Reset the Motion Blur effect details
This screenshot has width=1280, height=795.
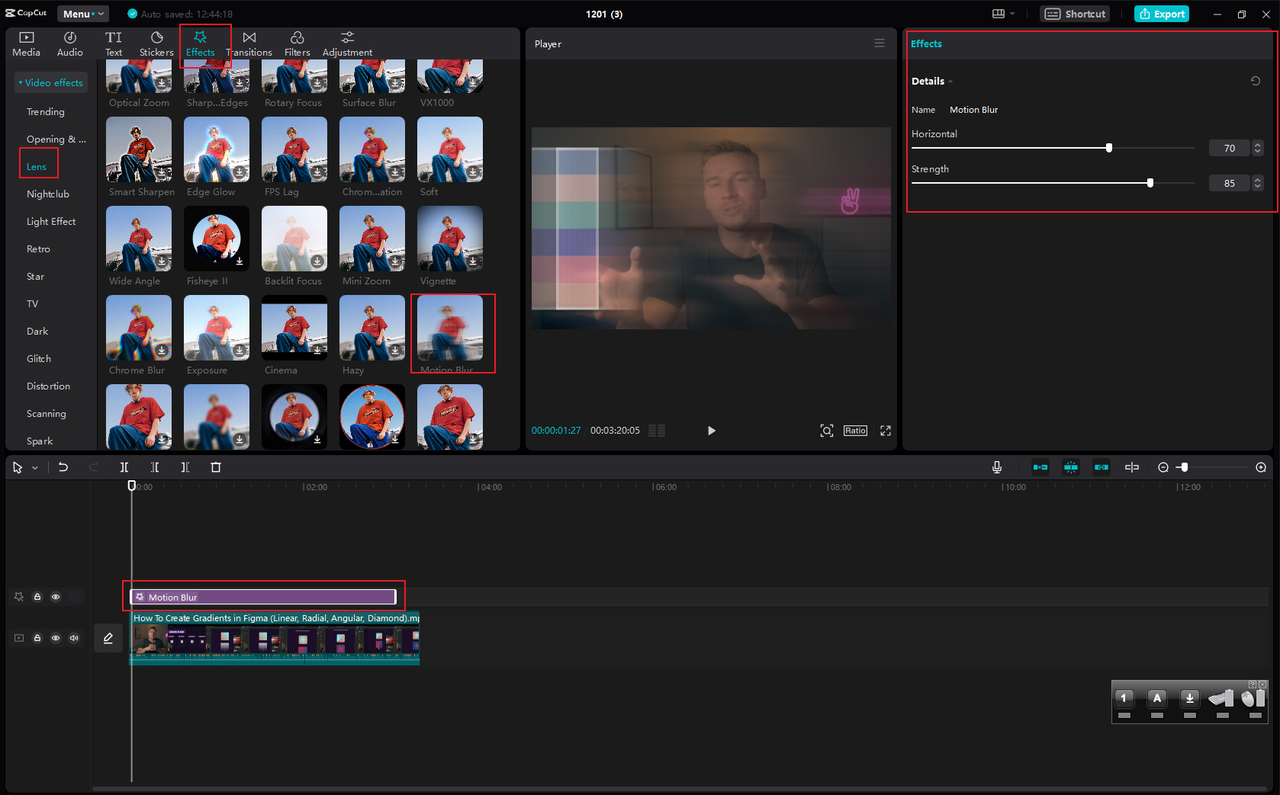pos(1256,81)
